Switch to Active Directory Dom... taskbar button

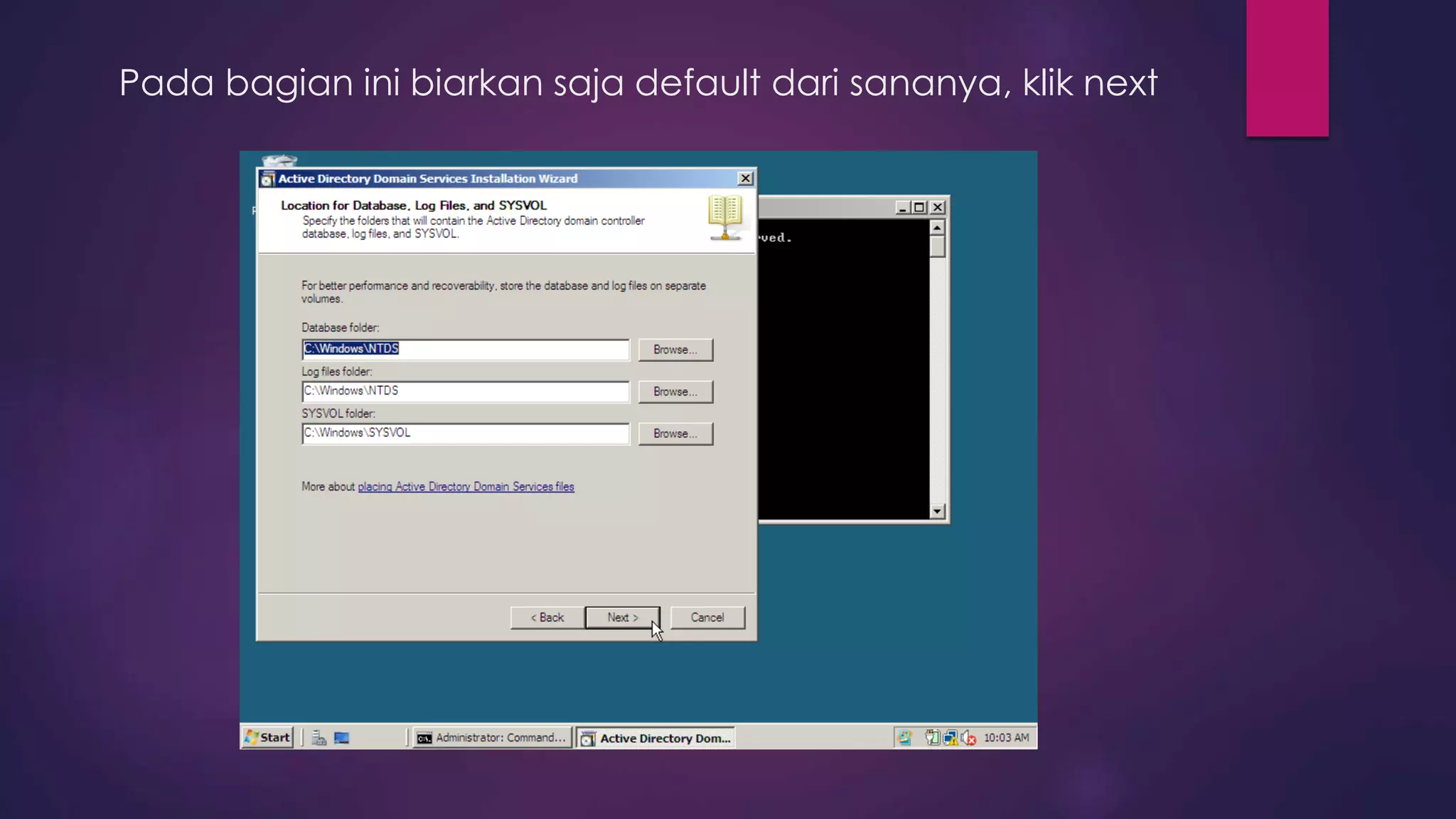pyautogui.click(x=655, y=738)
